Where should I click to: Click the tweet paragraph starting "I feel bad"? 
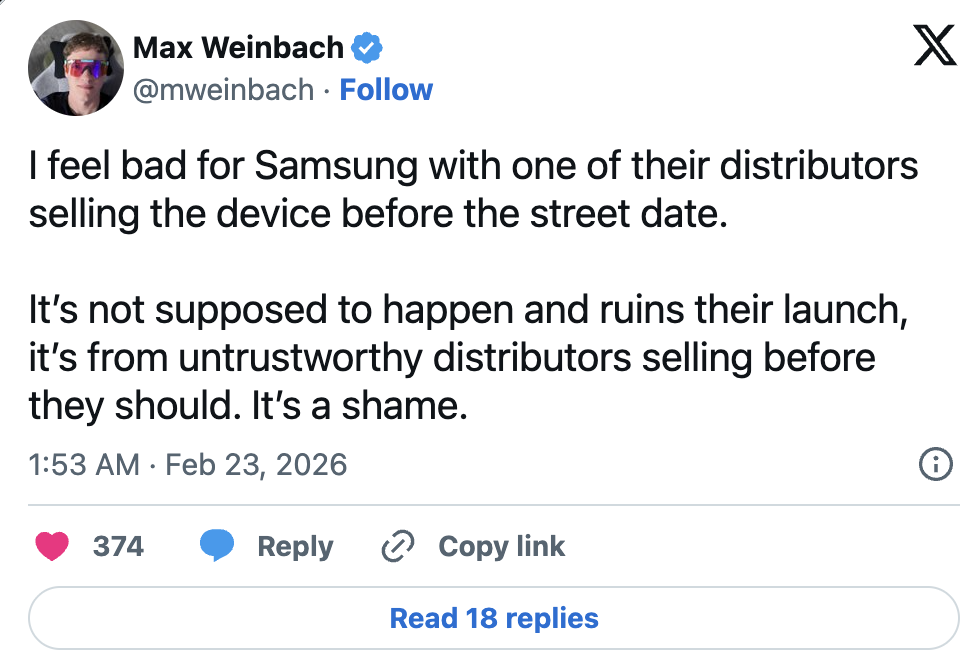pyautogui.click(x=473, y=189)
